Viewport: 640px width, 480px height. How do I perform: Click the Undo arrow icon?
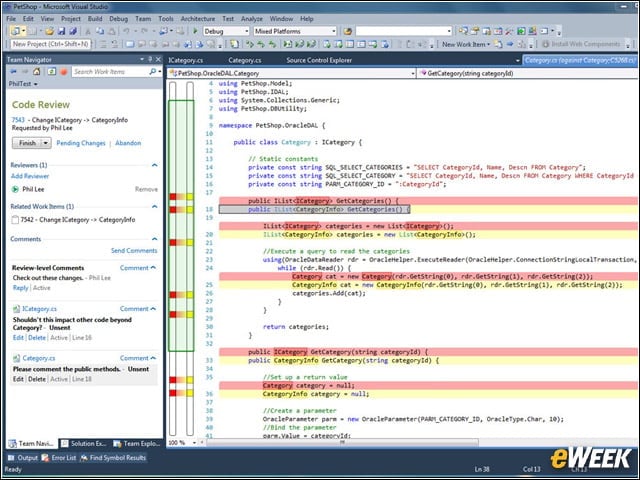(127, 31)
